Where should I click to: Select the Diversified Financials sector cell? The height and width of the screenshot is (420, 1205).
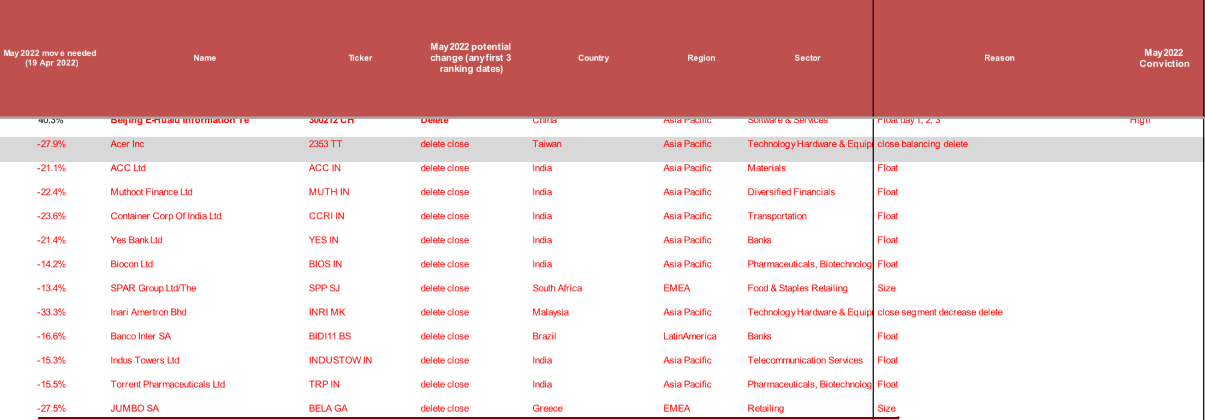tap(791, 192)
